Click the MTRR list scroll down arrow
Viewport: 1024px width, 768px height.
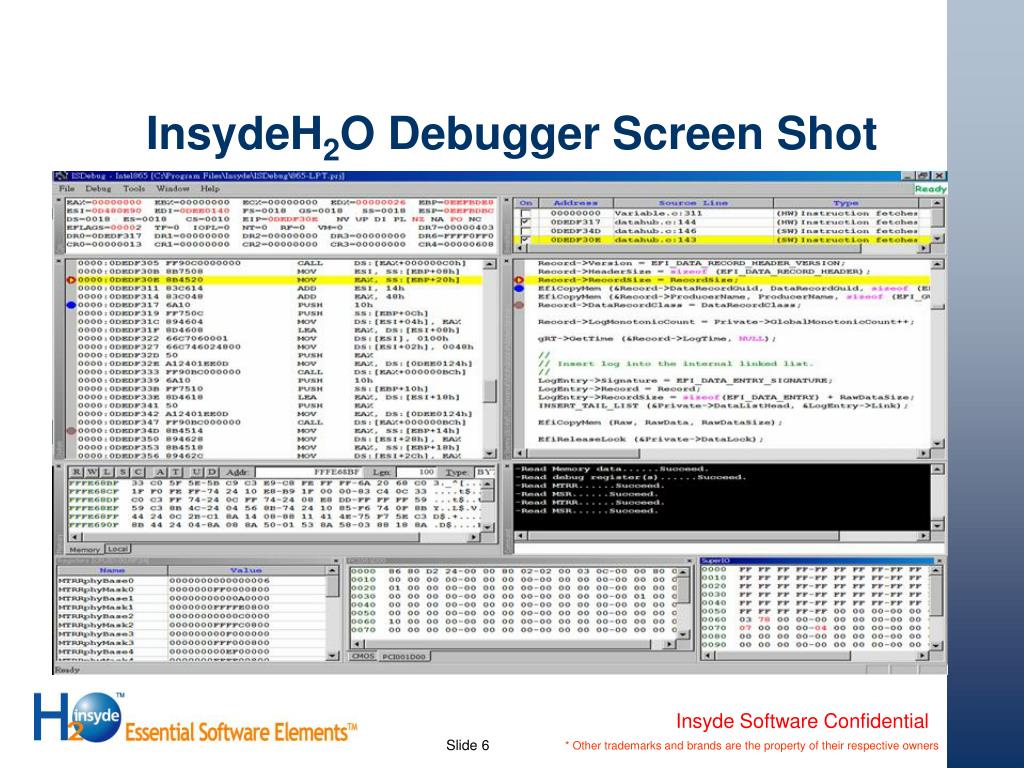332,655
